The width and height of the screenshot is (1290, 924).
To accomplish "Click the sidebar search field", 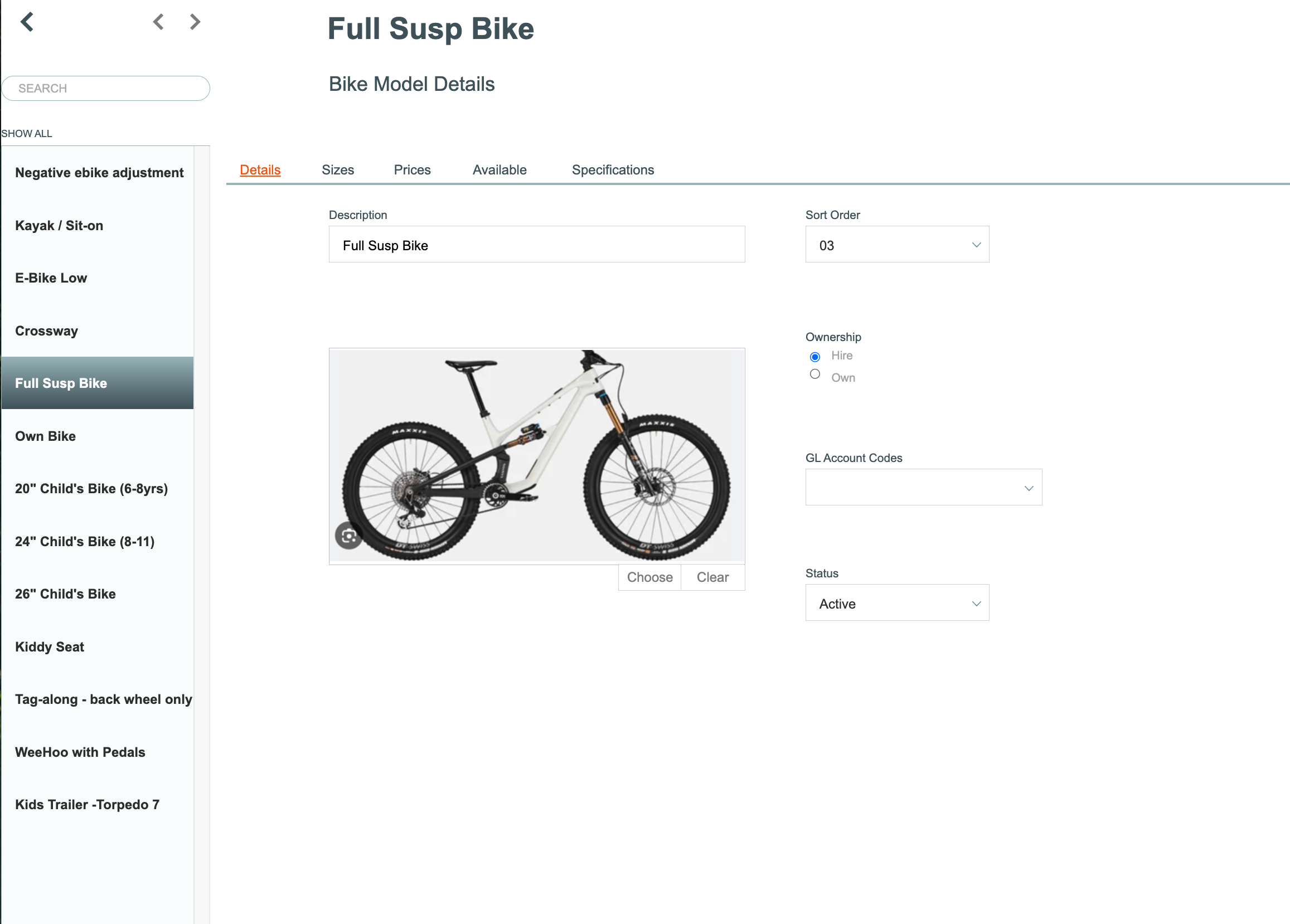I will tap(106, 88).
